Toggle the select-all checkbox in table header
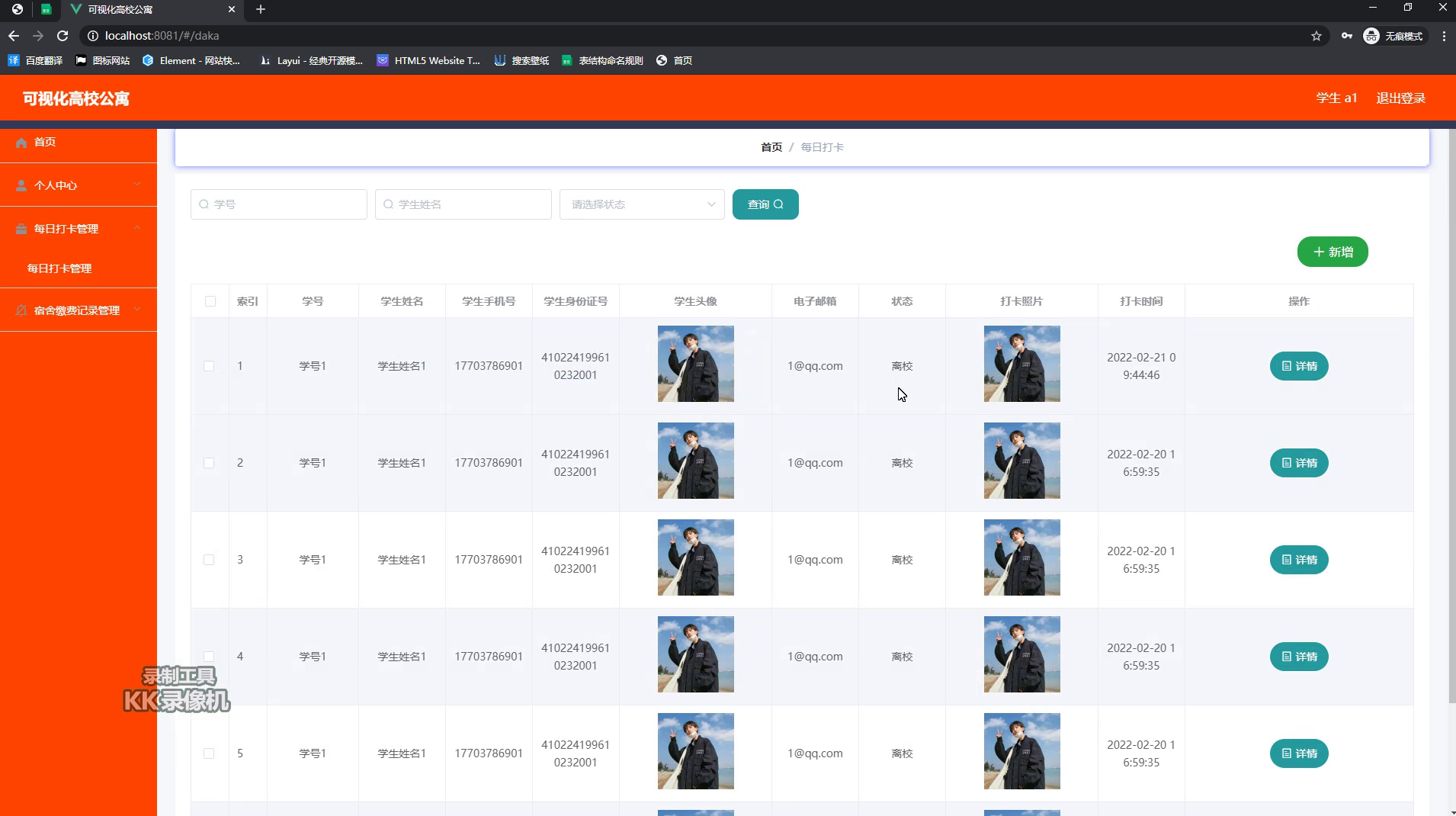1456x816 pixels. coord(210,301)
